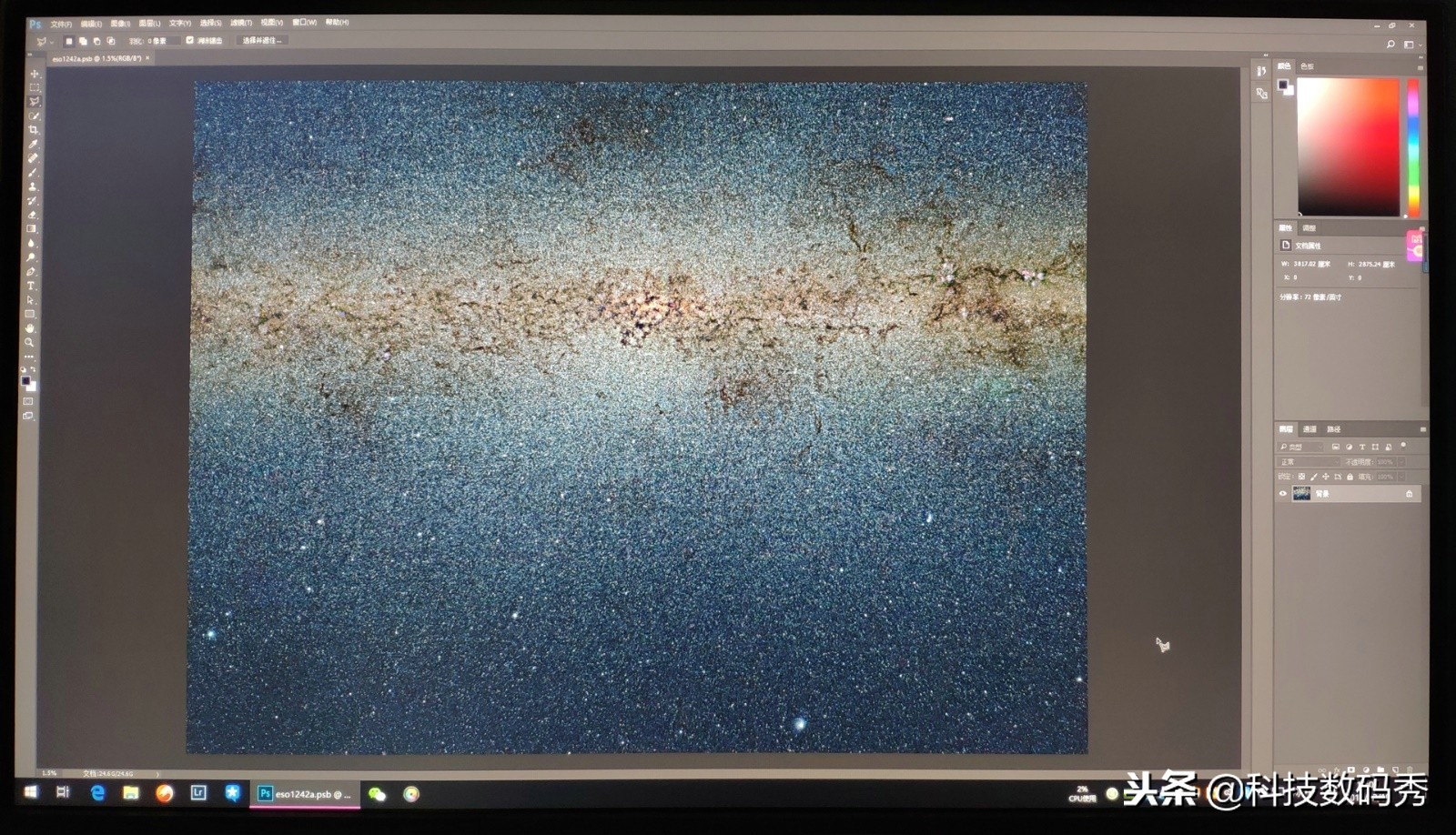Click the New selection mode icon
This screenshot has width=1456, height=835.
pyautogui.click(x=69, y=41)
